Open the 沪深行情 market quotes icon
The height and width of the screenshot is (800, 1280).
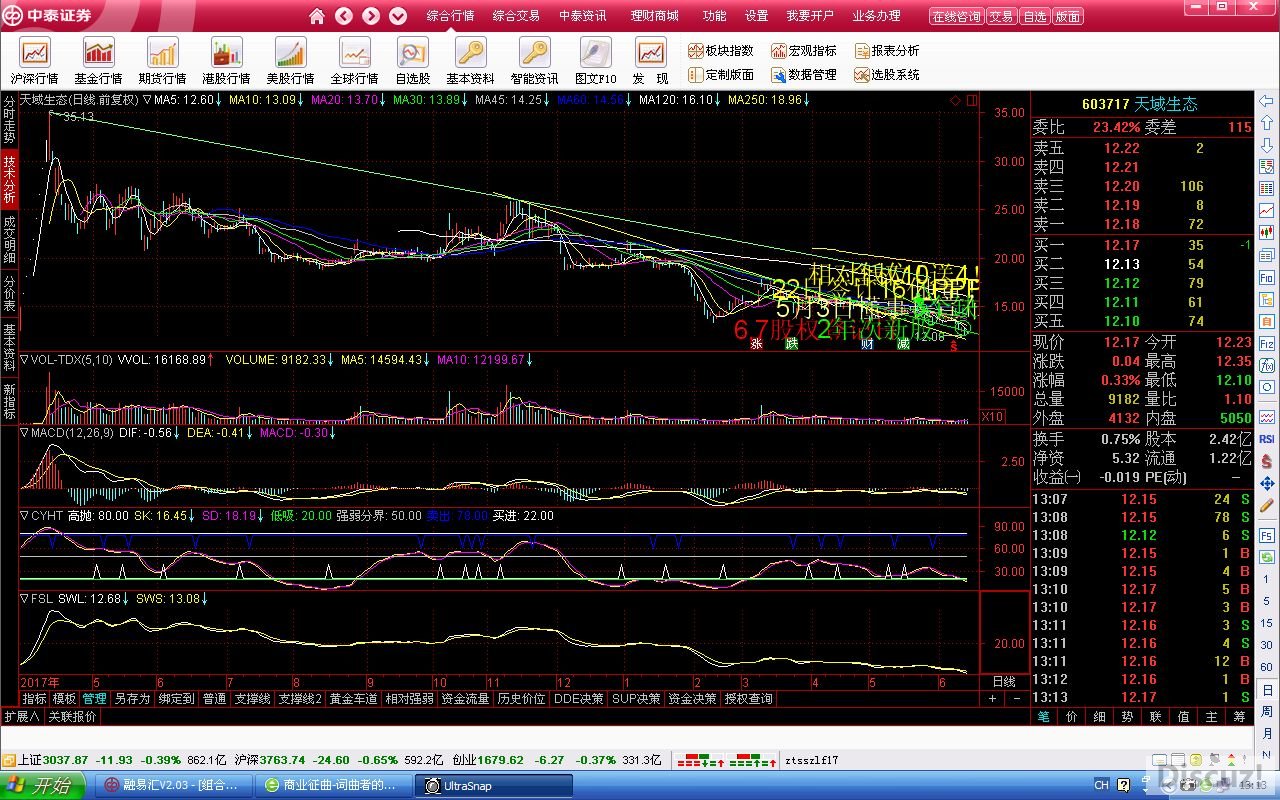point(35,61)
